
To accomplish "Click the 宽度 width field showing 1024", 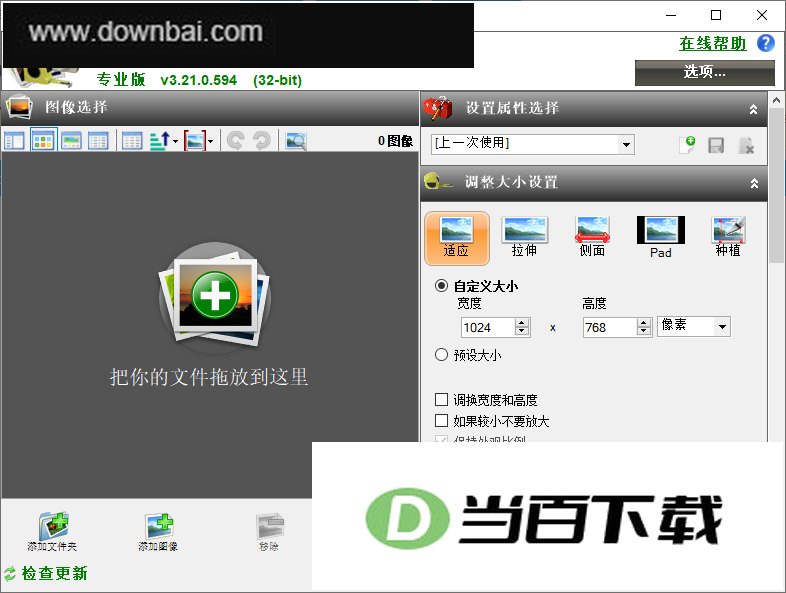I will pyautogui.click(x=487, y=327).
